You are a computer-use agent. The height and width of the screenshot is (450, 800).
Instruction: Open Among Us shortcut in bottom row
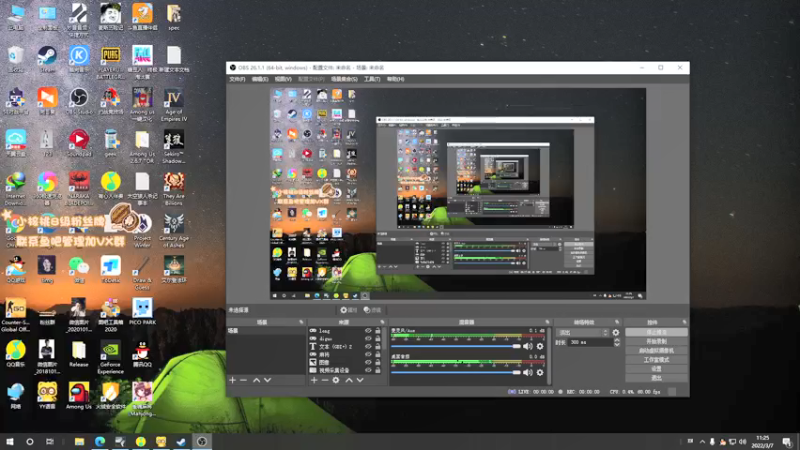tap(79, 396)
